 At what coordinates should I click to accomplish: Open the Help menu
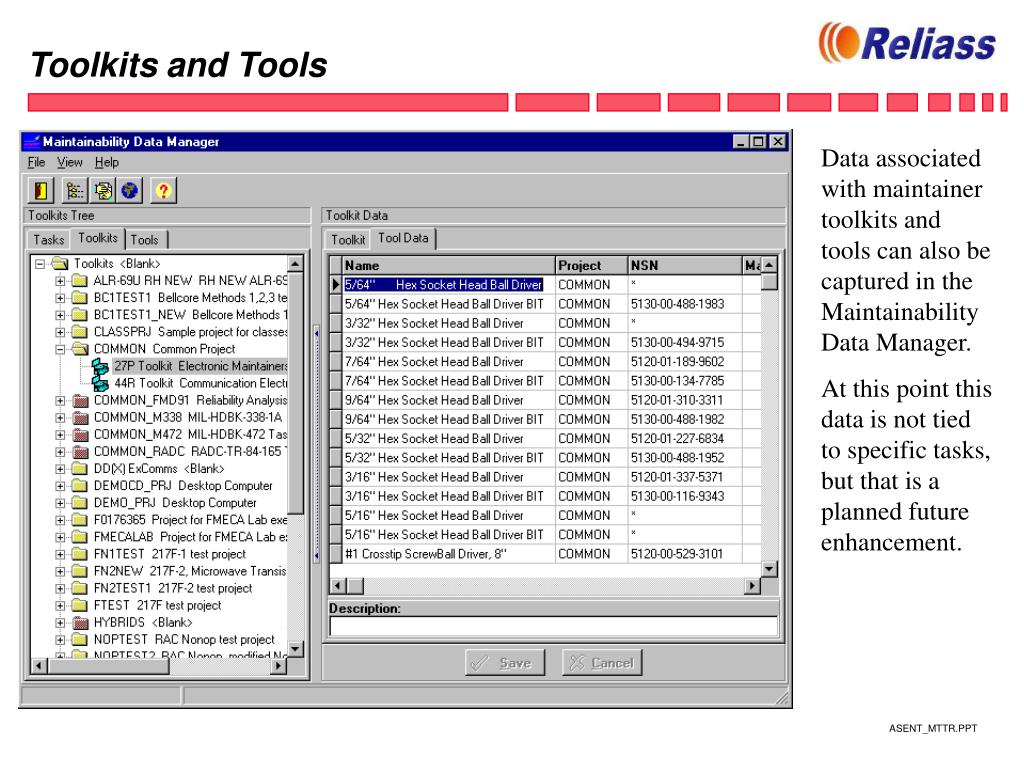(x=106, y=162)
